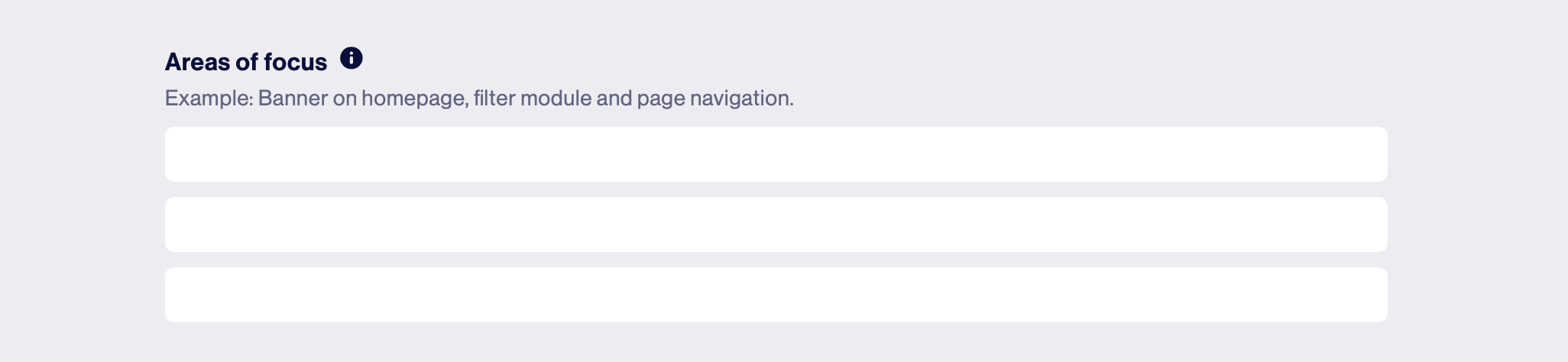Select the bottom white text box
1568x362 pixels.
click(x=776, y=295)
